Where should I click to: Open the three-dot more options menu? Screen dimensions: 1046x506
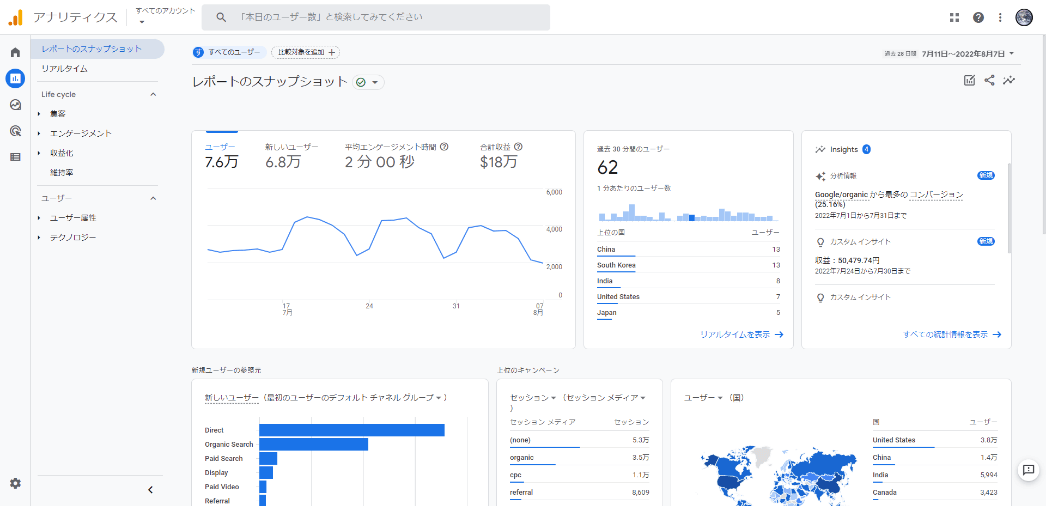pos(1000,17)
